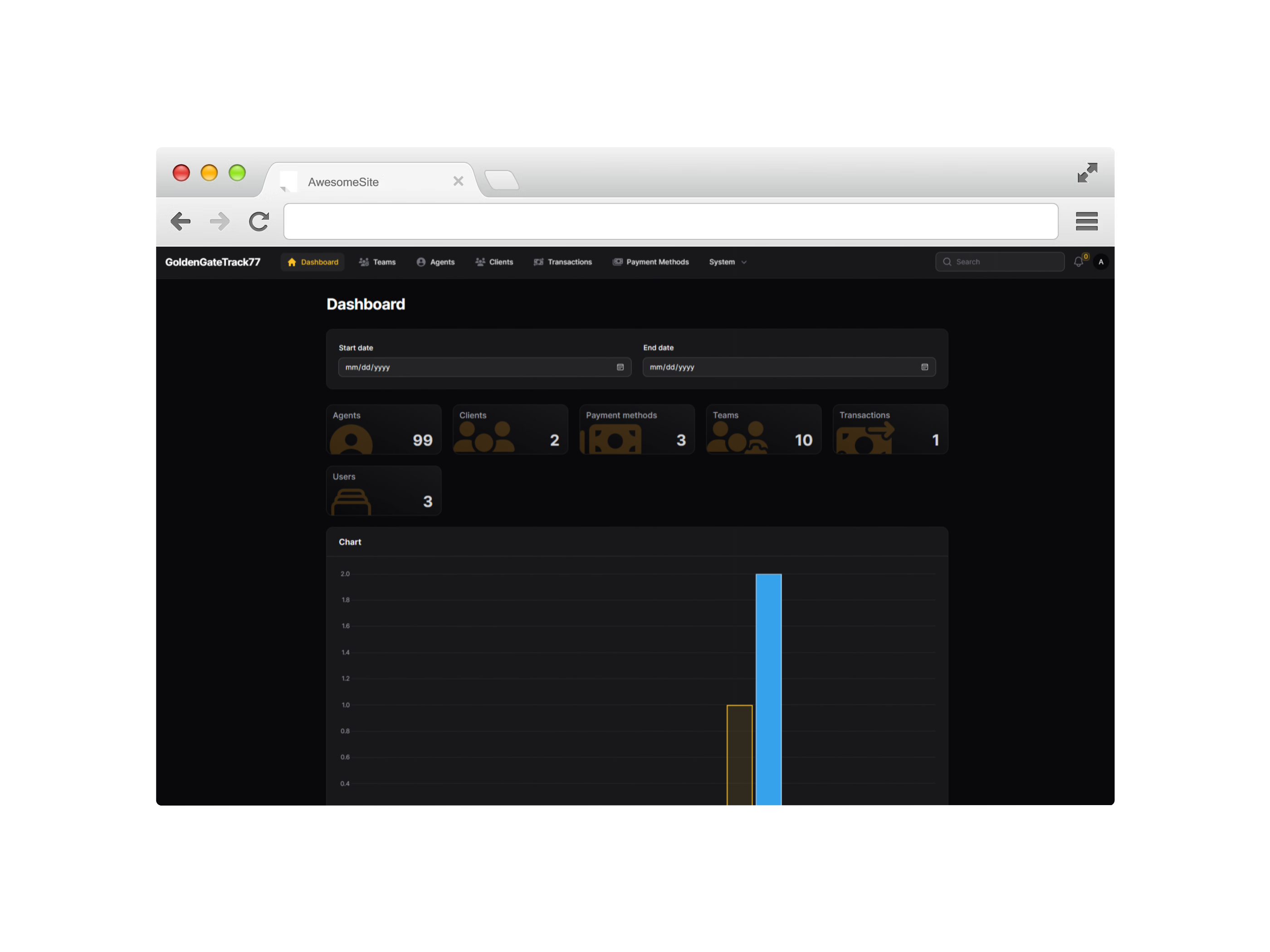Image resolution: width=1270 pixels, height=952 pixels.
Task: Click the Start date calendar icon
Action: (x=620, y=367)
